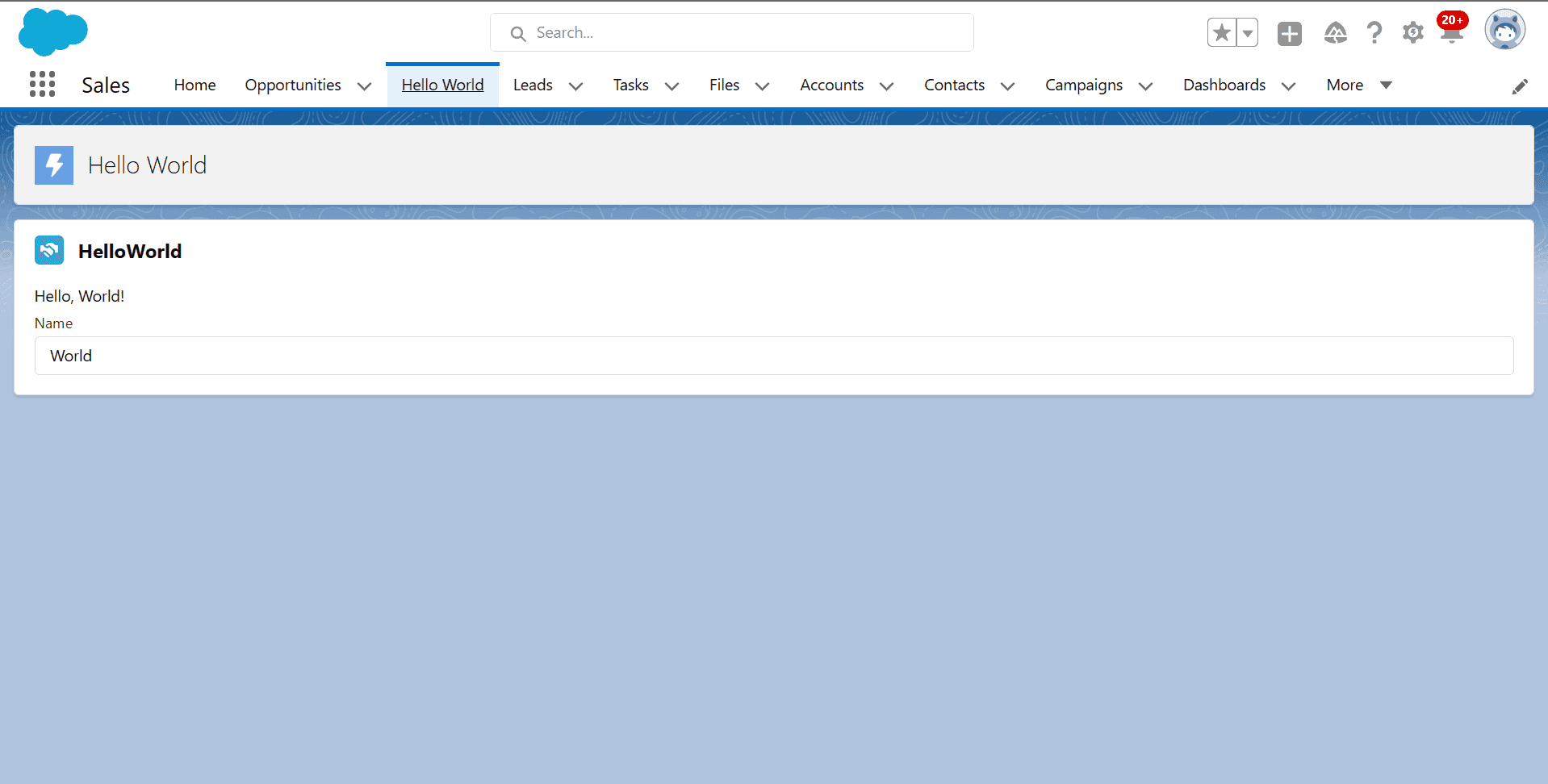Add this page to Favorites star

click(1222, 33)
